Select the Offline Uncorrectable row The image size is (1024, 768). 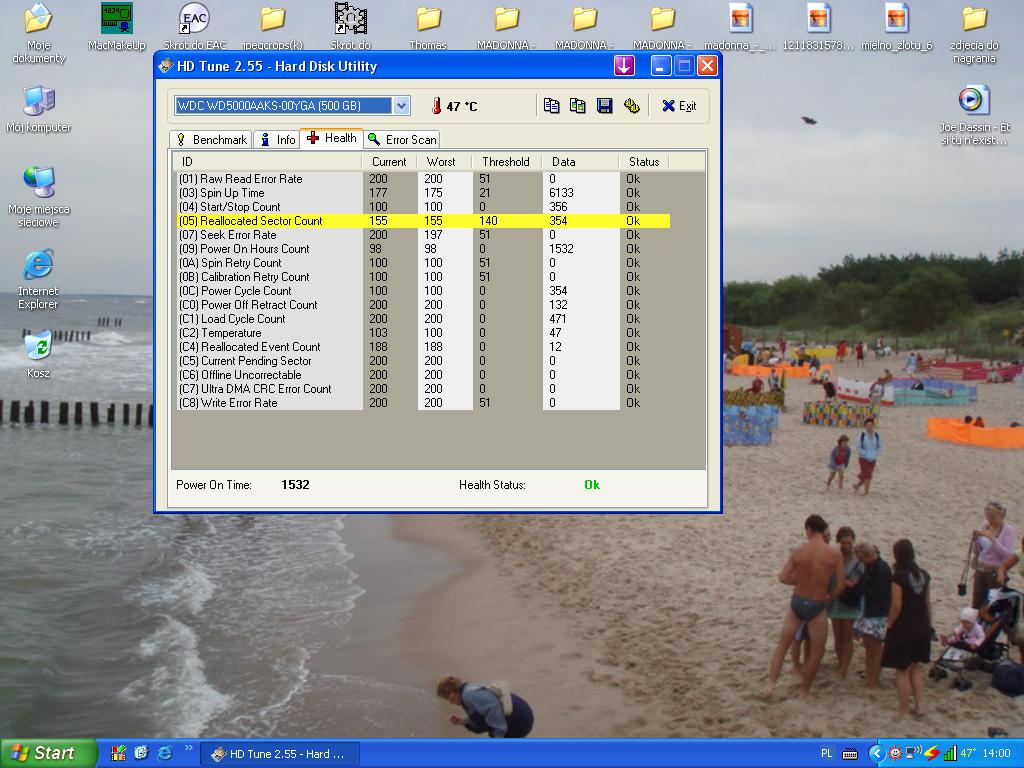coord(422,375)
